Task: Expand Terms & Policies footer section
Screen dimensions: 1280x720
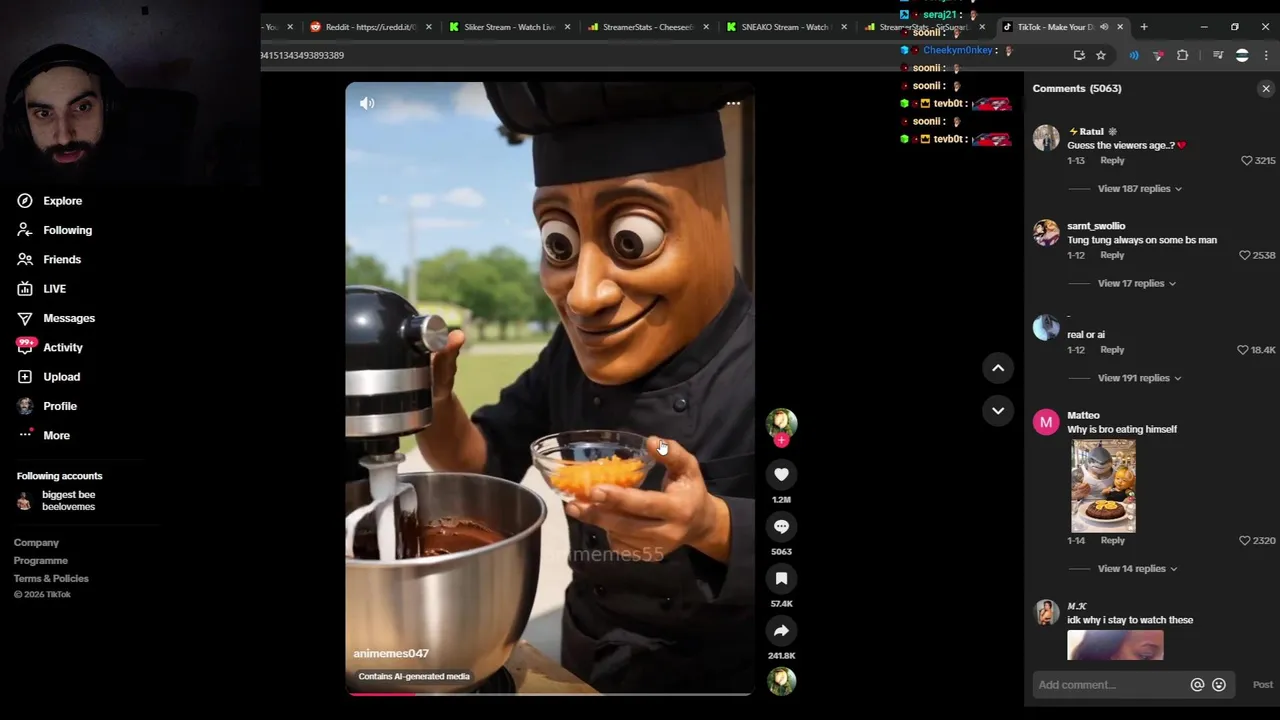Action: coord(51,579)
